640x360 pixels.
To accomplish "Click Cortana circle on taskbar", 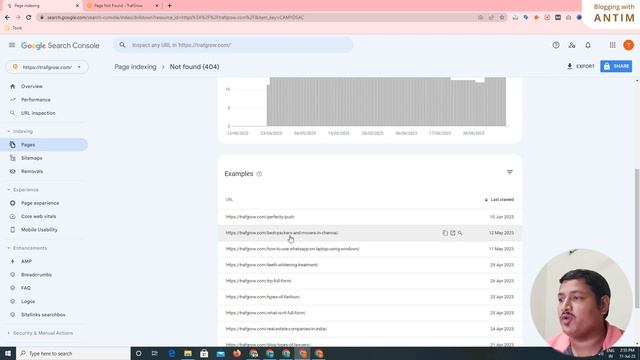I will 138,353.
